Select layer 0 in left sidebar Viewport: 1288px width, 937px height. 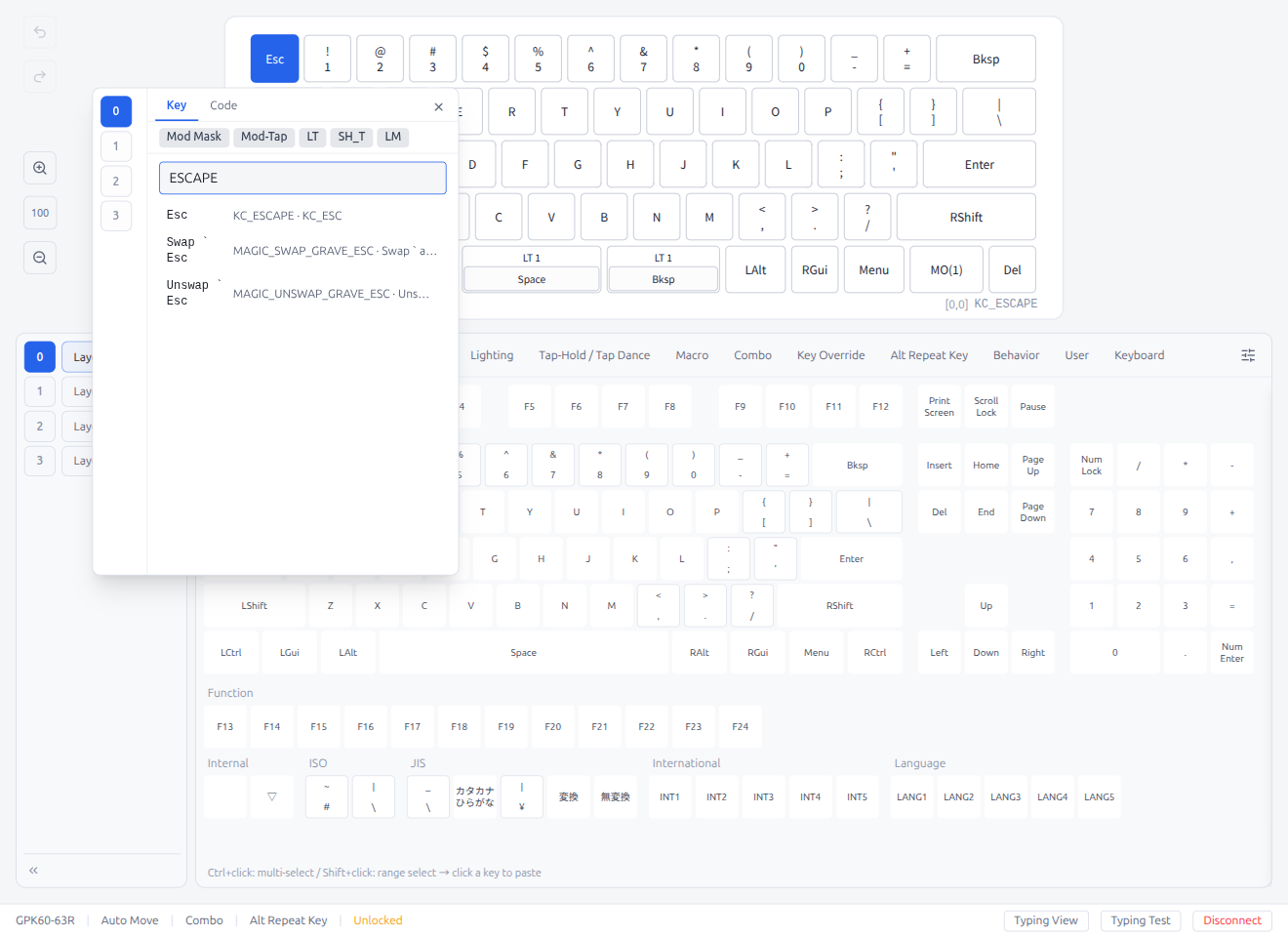[40, 357]
